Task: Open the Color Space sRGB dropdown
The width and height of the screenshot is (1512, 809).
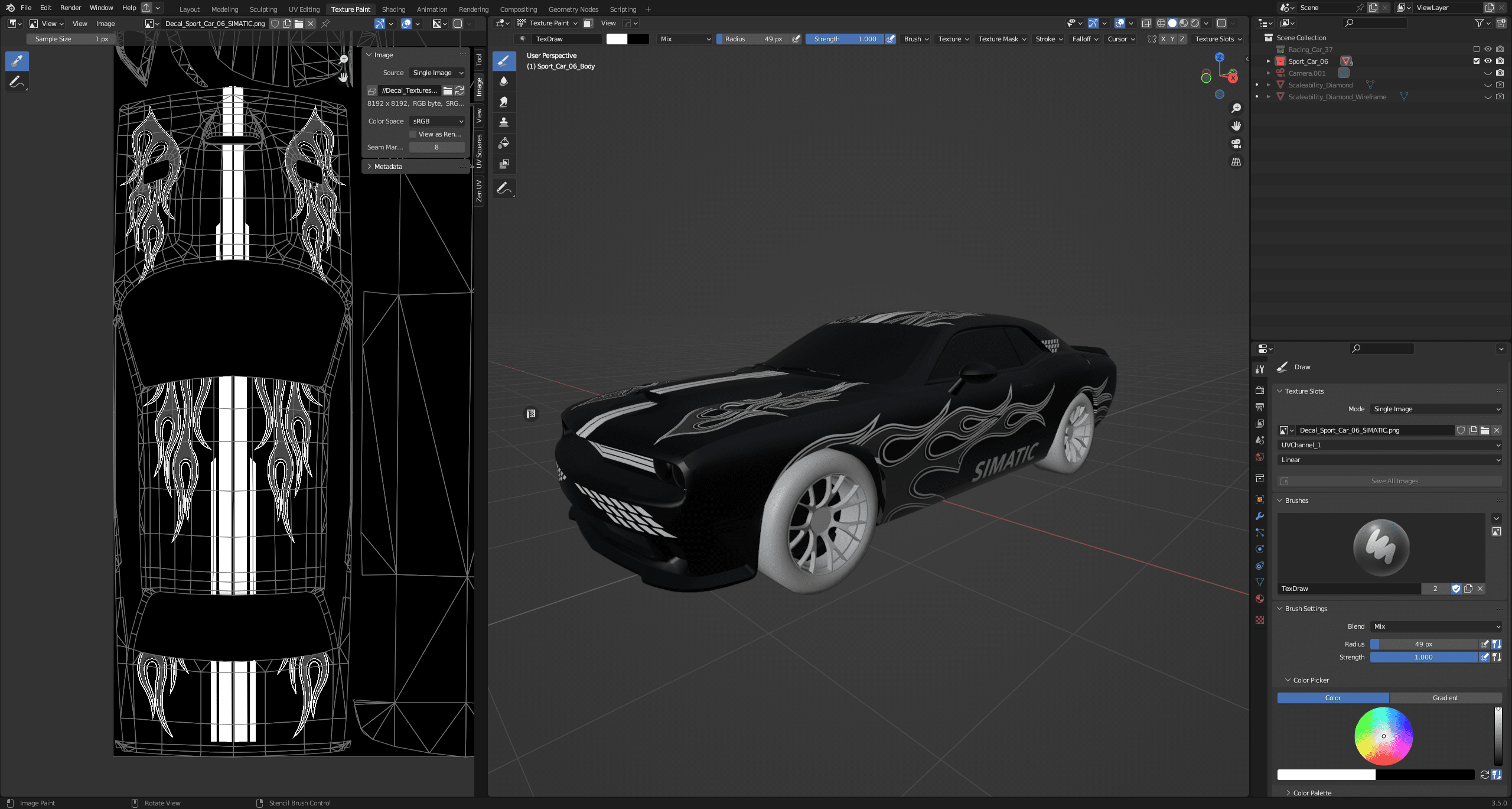Action: click(437, 121)
